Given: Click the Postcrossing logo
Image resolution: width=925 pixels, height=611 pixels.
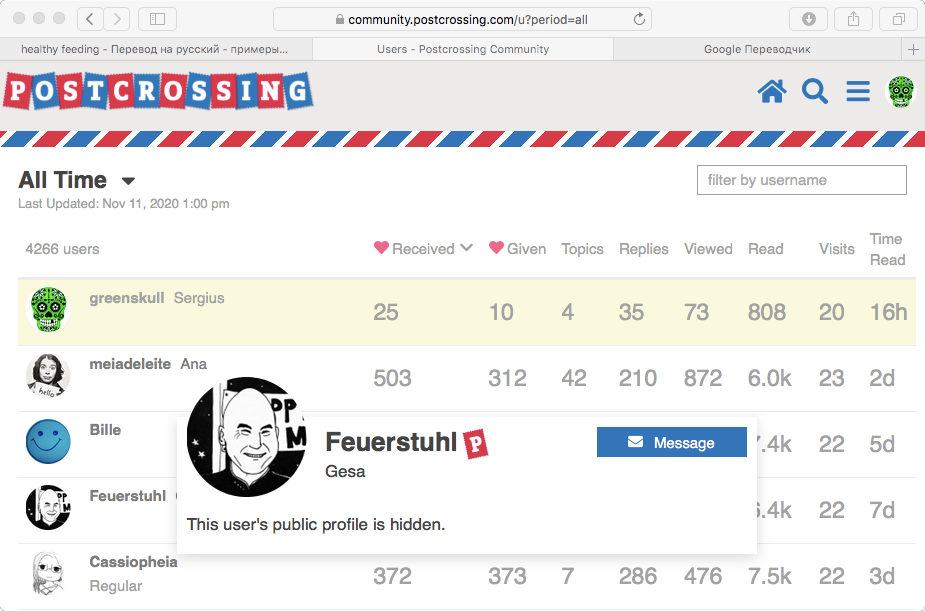Looking at the screenshot, I should 158,91.
